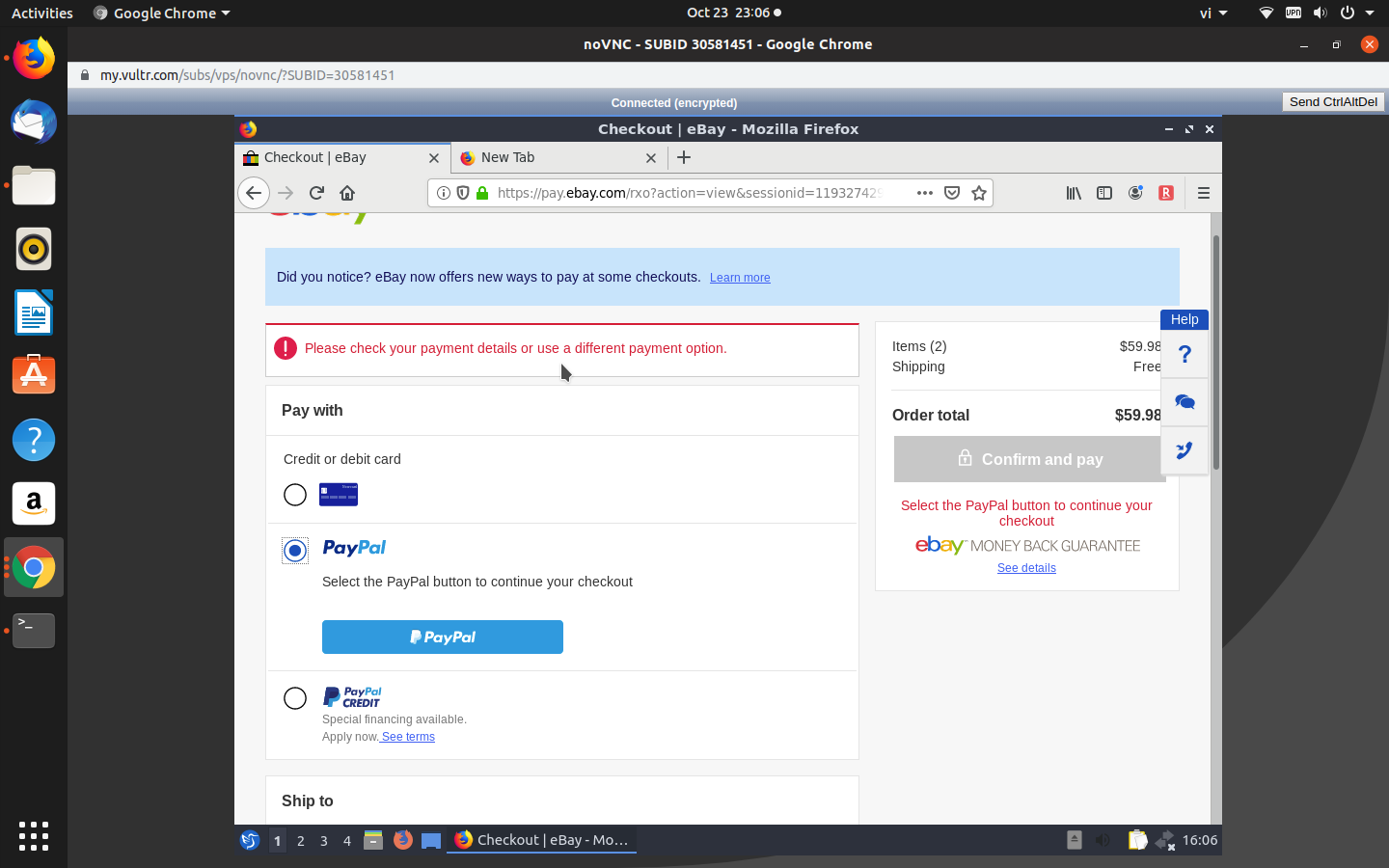Open Firefox home page button
The width and height of the screenshot is (1389, 868).
point(347,193)
